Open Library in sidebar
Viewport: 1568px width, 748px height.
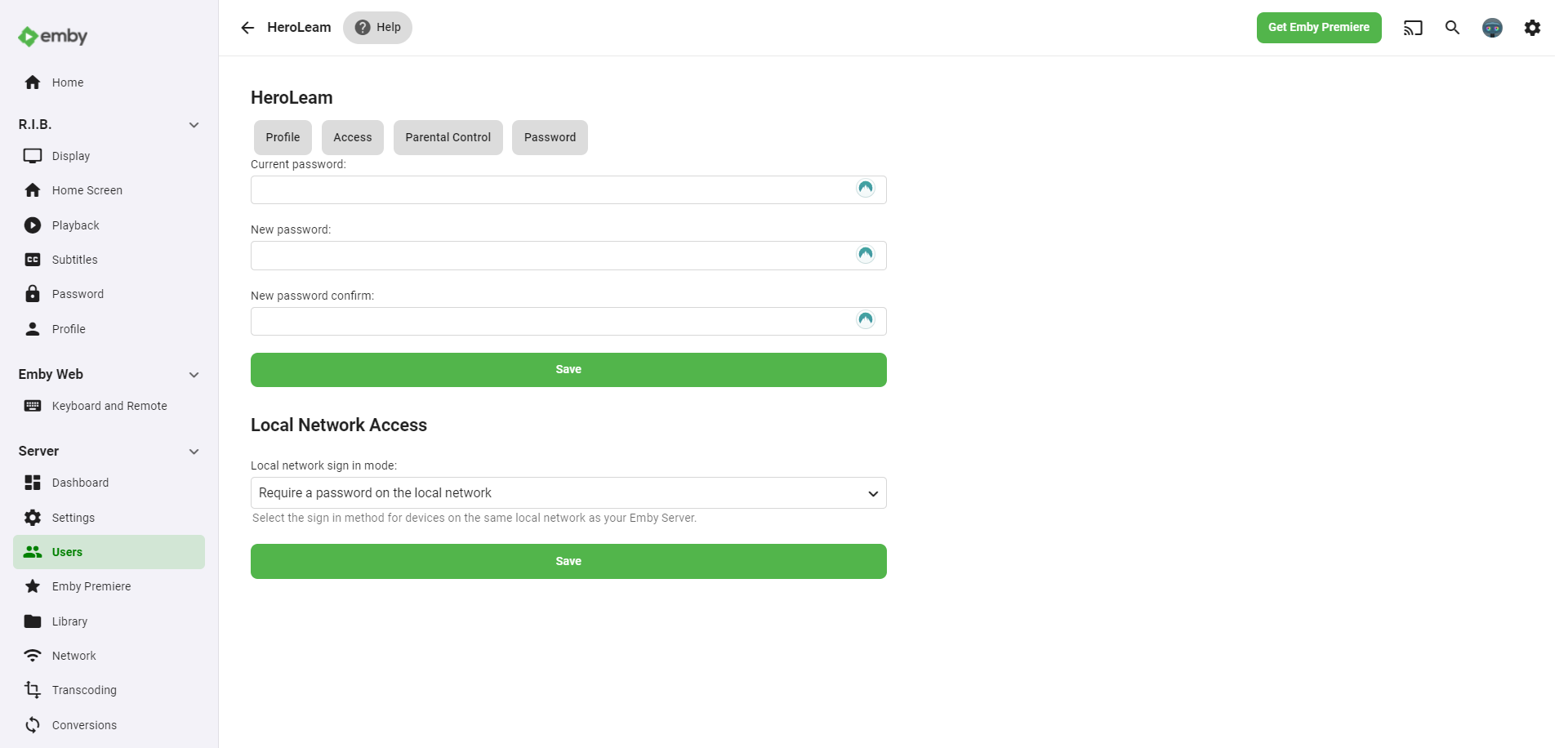point(109,621)
